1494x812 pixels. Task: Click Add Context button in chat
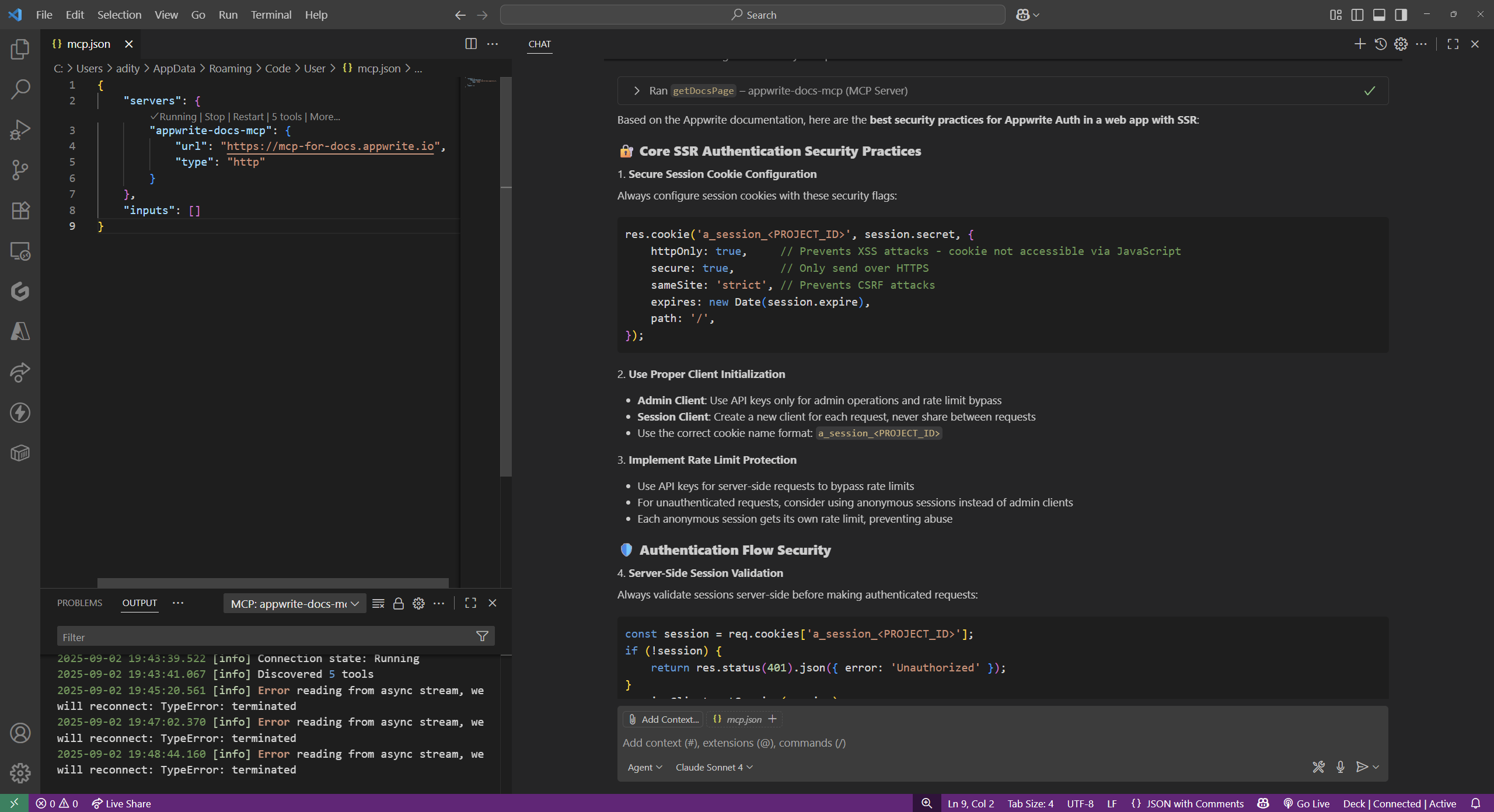click(x=663, y=719)
